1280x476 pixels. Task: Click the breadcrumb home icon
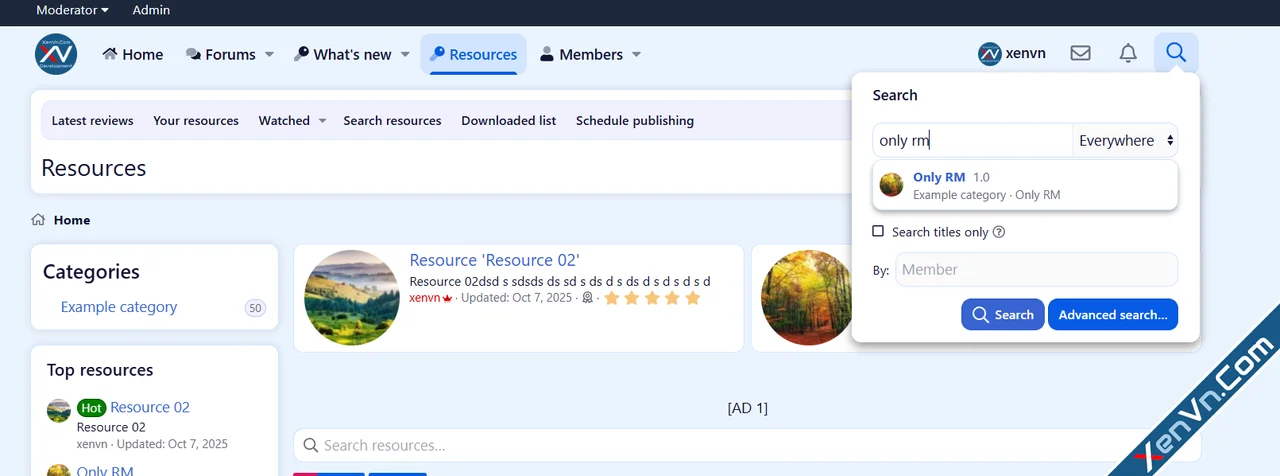coord(38,220)
